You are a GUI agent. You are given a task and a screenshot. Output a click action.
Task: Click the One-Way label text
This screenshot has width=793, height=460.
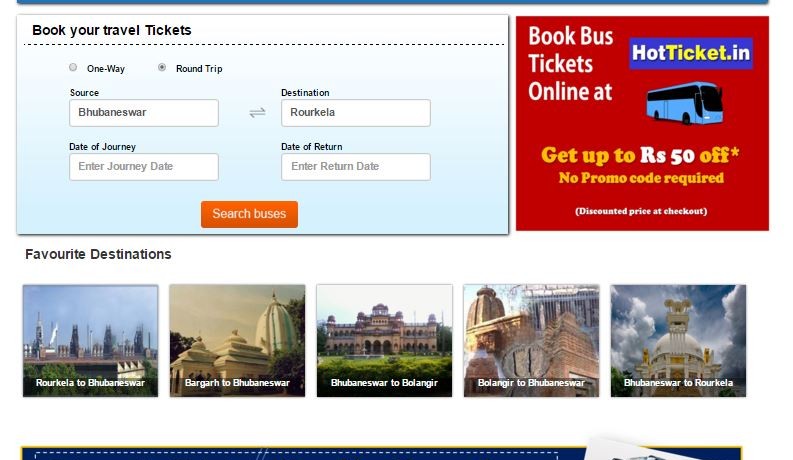coord(106,69)
